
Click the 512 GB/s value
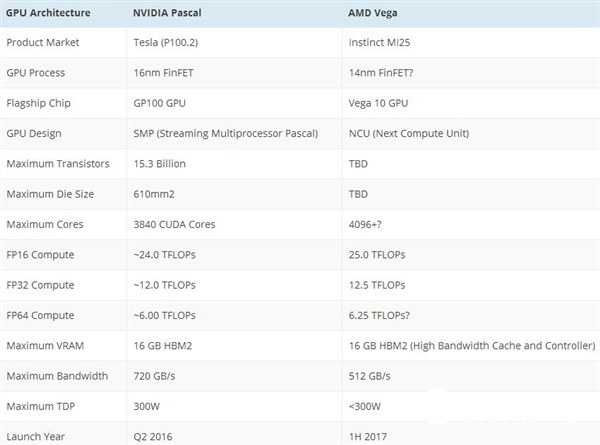(x=369, y=376)
